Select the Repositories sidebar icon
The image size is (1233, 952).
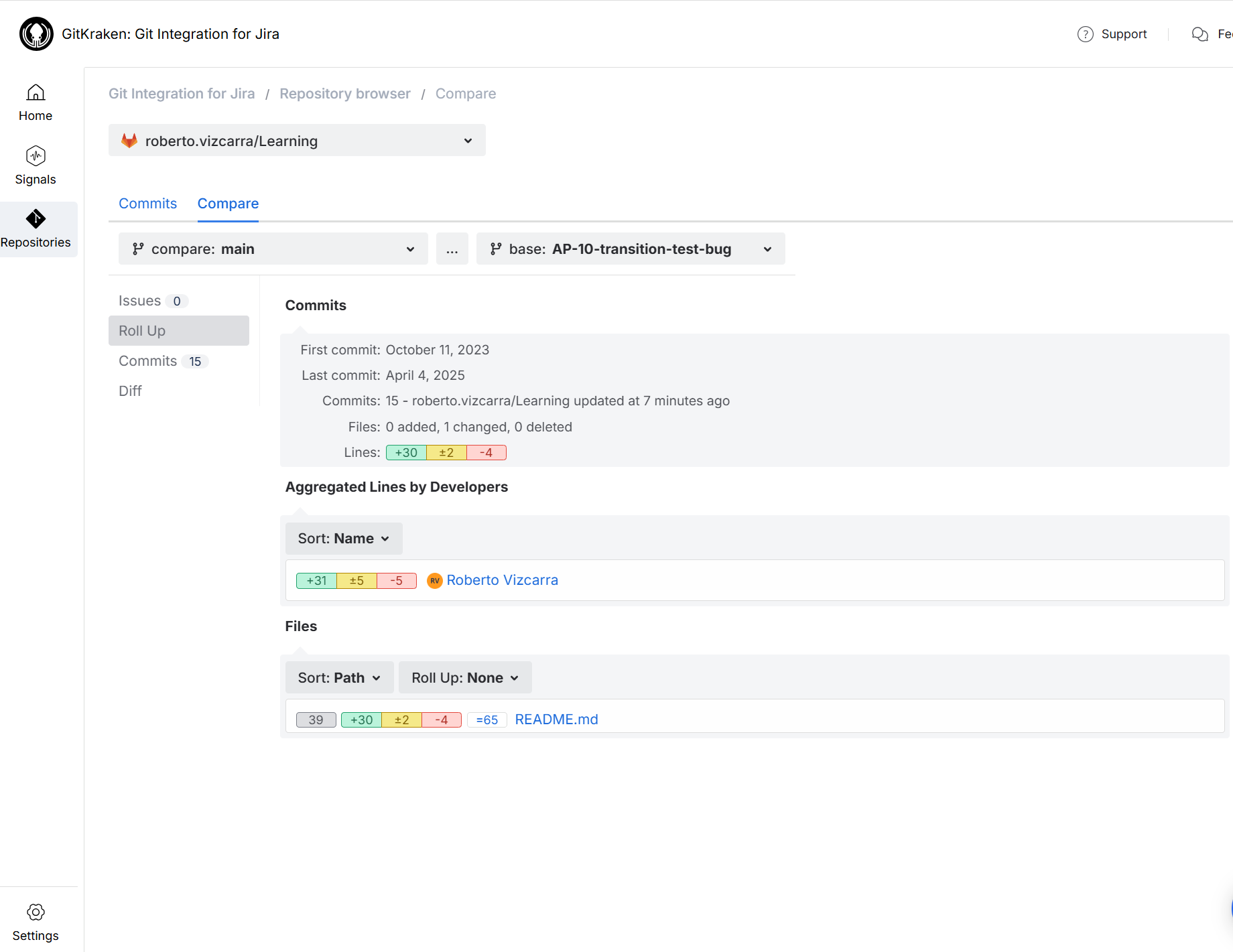(36, 219)
